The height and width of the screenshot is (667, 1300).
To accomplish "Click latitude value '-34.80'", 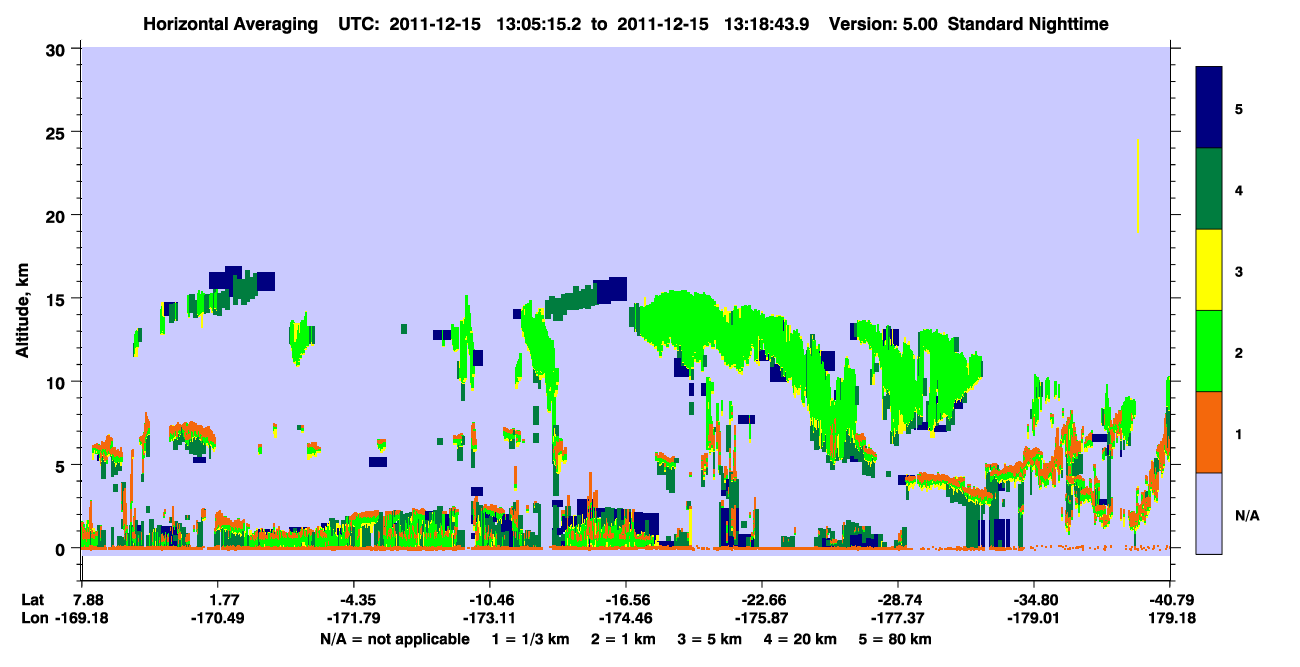I will click(x=1033, y=600).
